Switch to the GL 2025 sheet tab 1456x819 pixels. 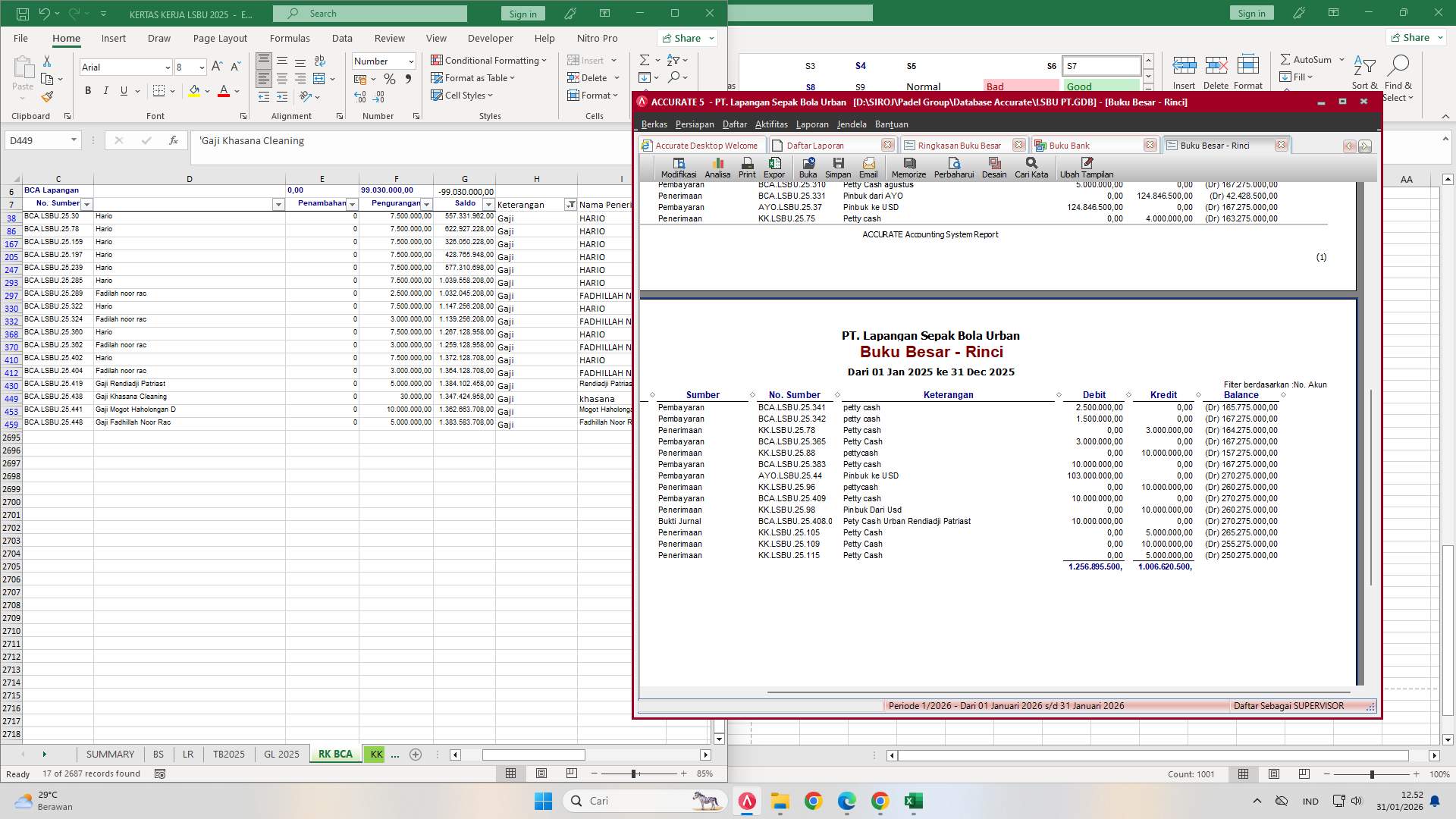(281, 754)
